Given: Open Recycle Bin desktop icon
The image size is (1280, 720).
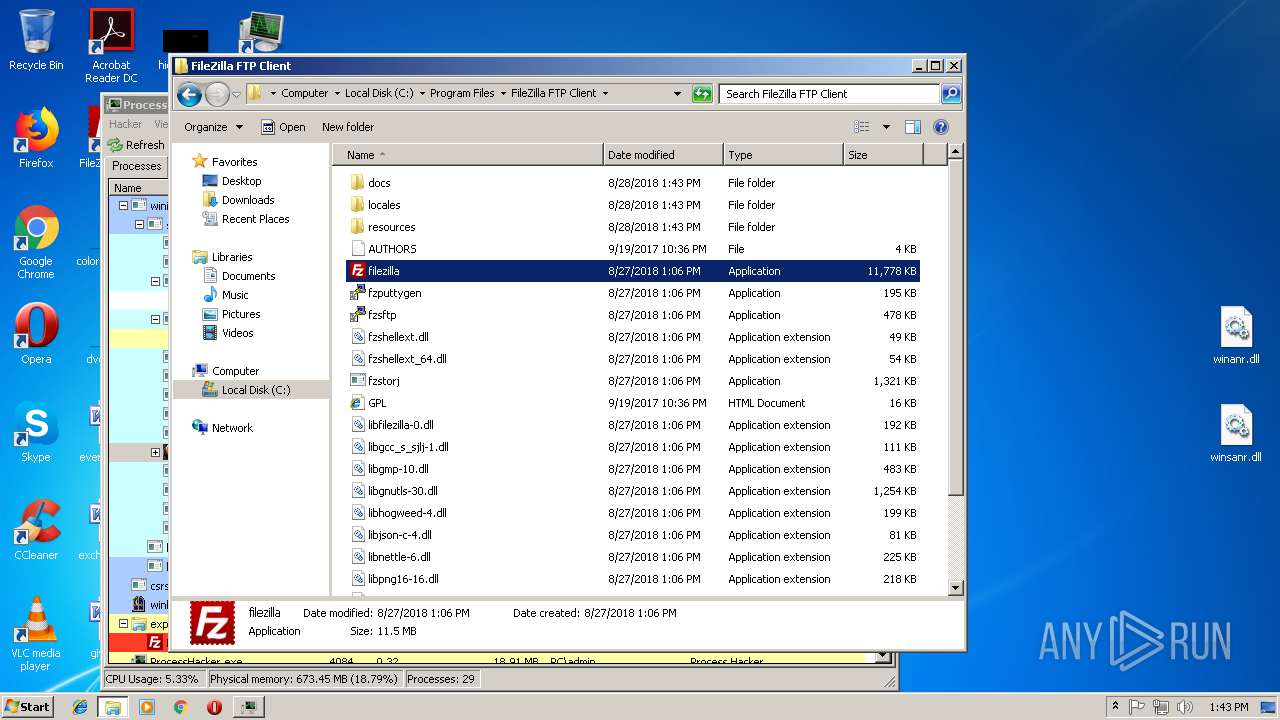Looking at the screenshot, I should [x=36, y=41].
